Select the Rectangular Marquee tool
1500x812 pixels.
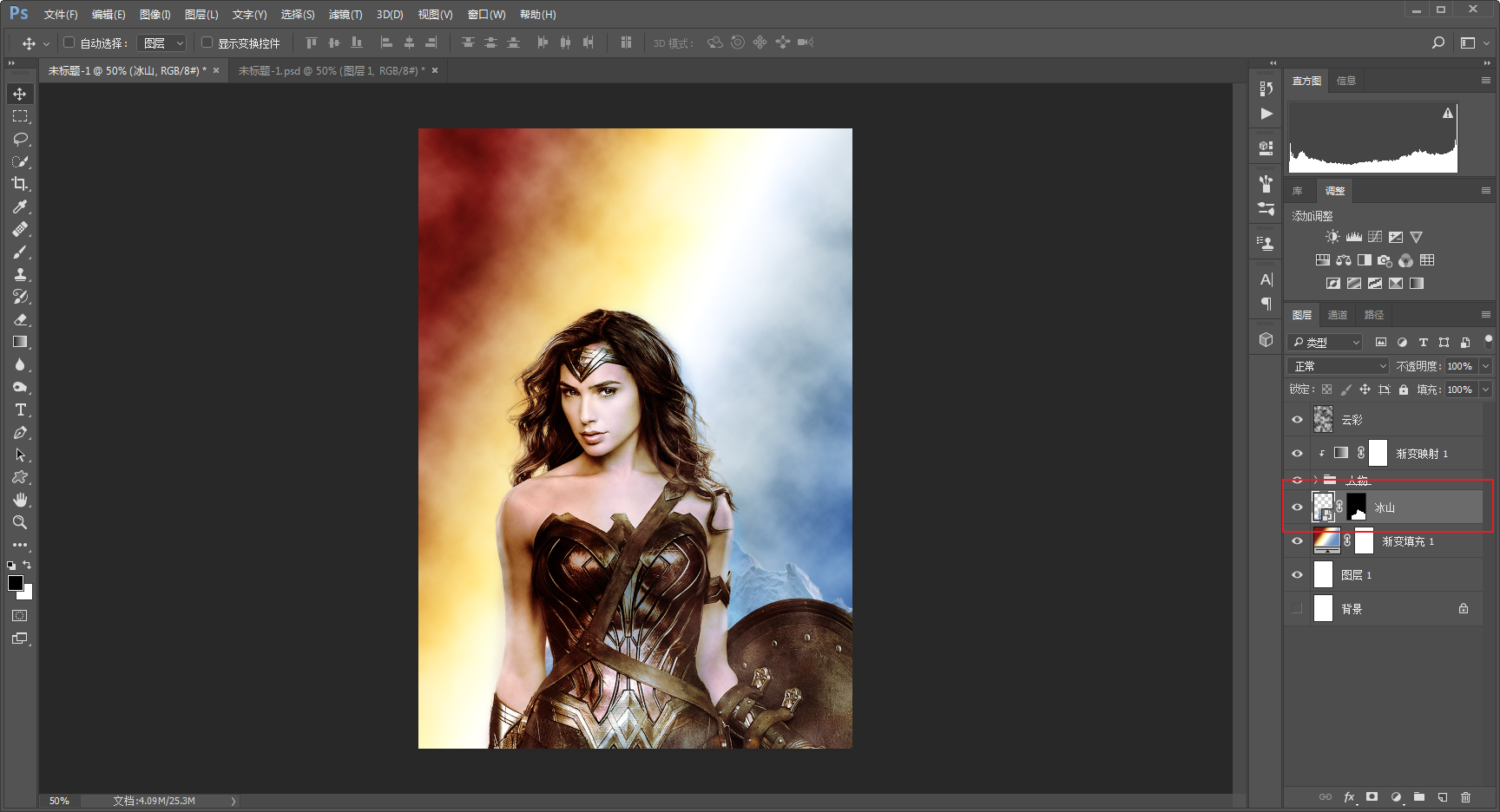pyautogui.click(x=20, y=116)
